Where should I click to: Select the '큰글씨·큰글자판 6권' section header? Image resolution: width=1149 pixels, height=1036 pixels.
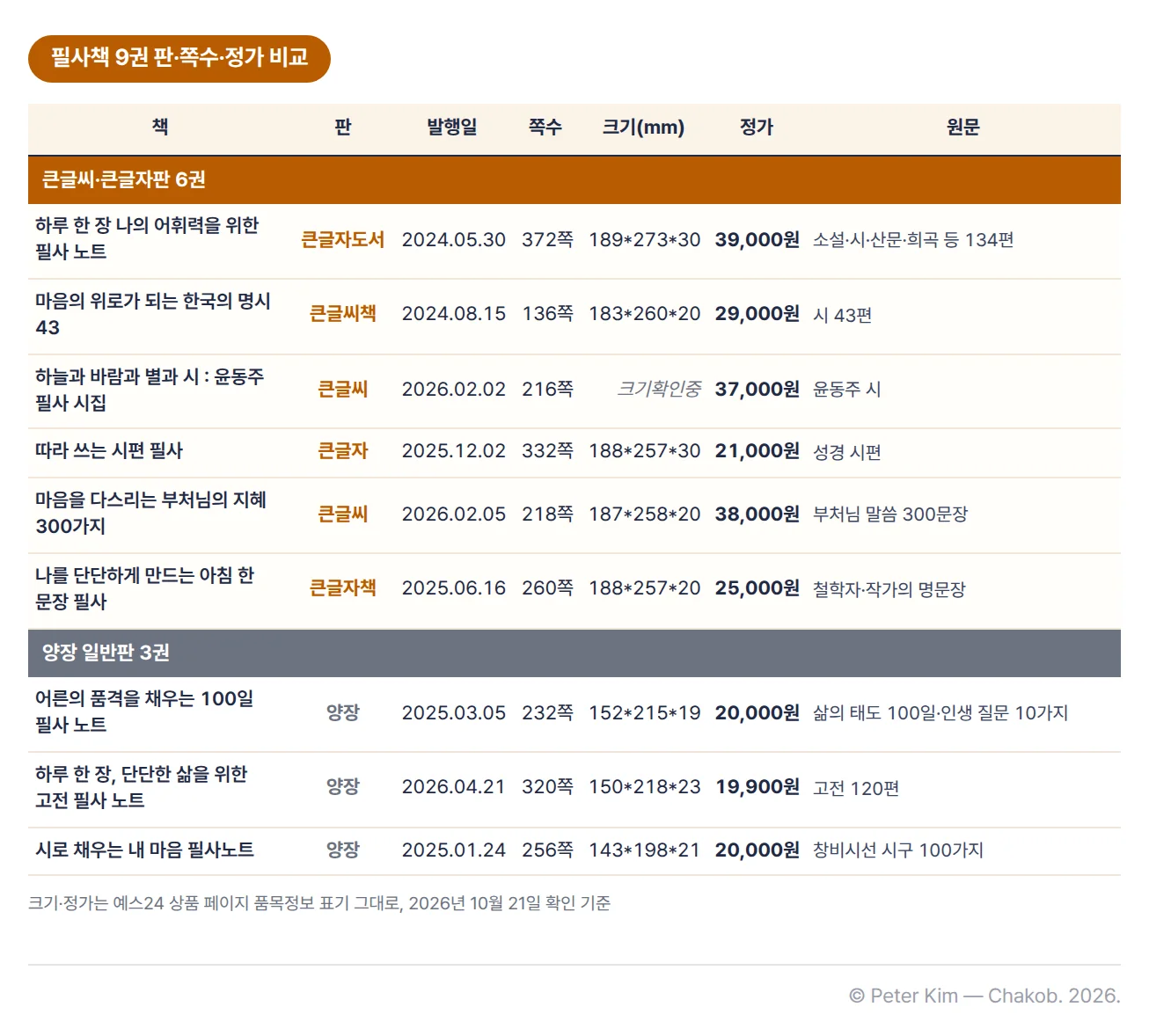coord(574,179)
